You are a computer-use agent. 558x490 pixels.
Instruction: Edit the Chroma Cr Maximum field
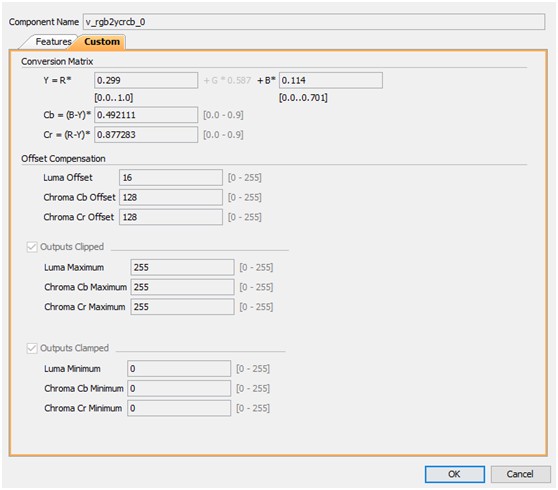[182, 307]
